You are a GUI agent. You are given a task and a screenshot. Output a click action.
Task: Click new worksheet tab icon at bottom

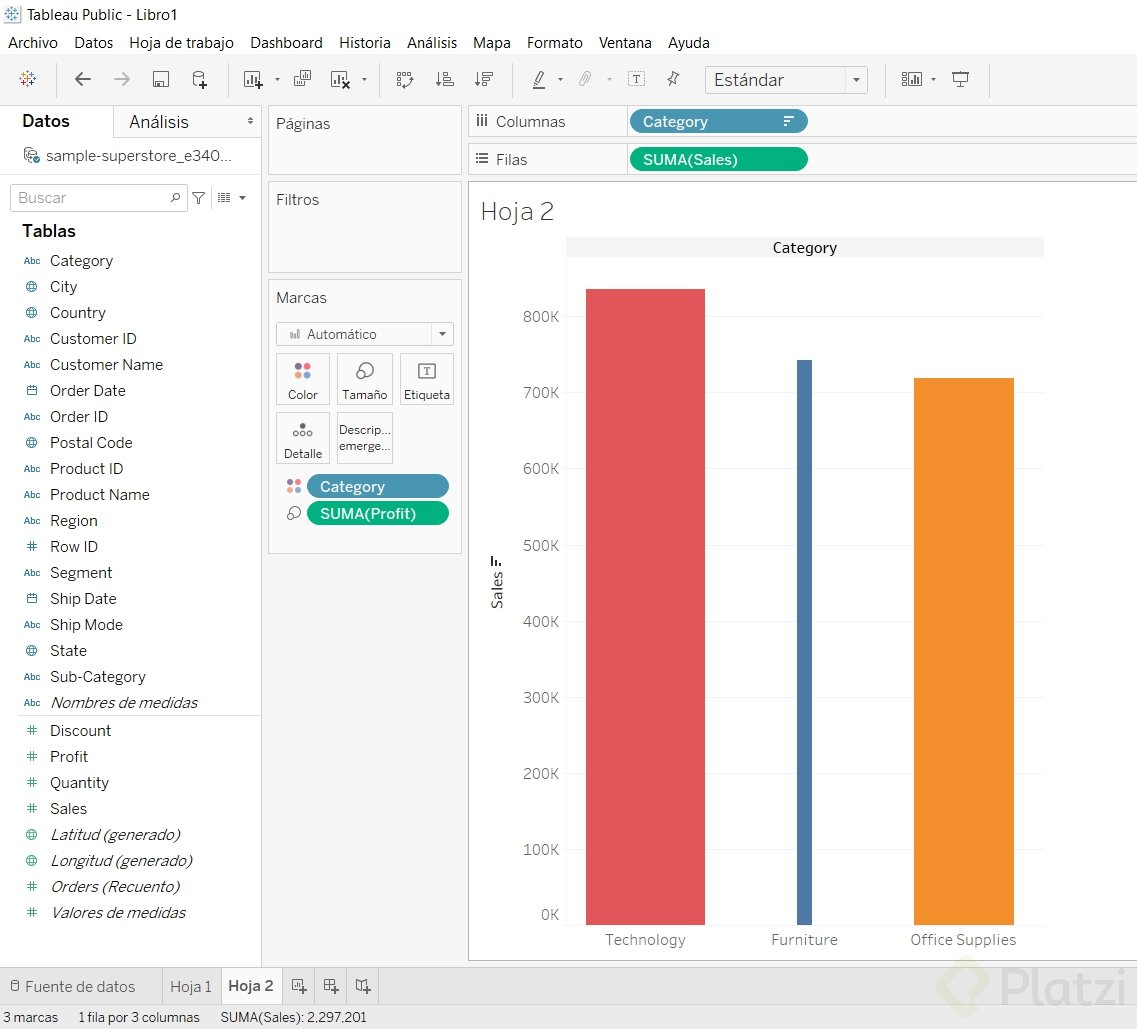pyautogui.click(x=298, y=985)
